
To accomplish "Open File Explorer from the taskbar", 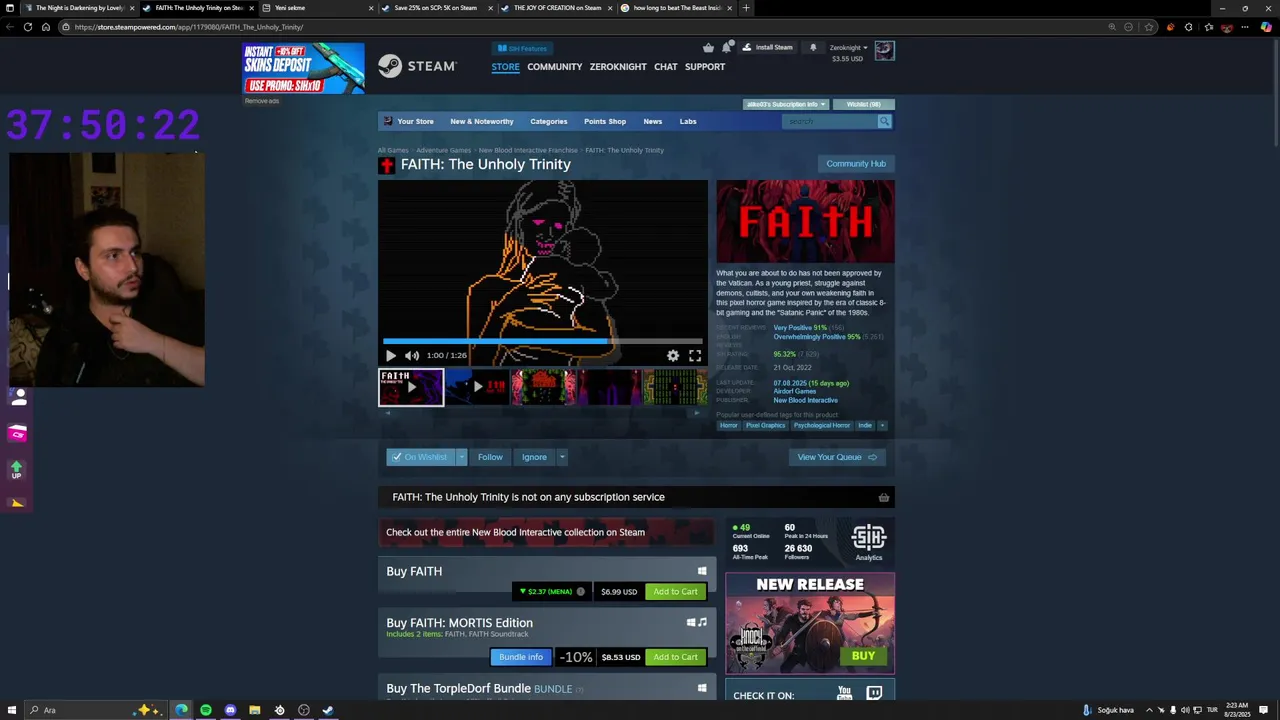I will click(x=255, y=710).
